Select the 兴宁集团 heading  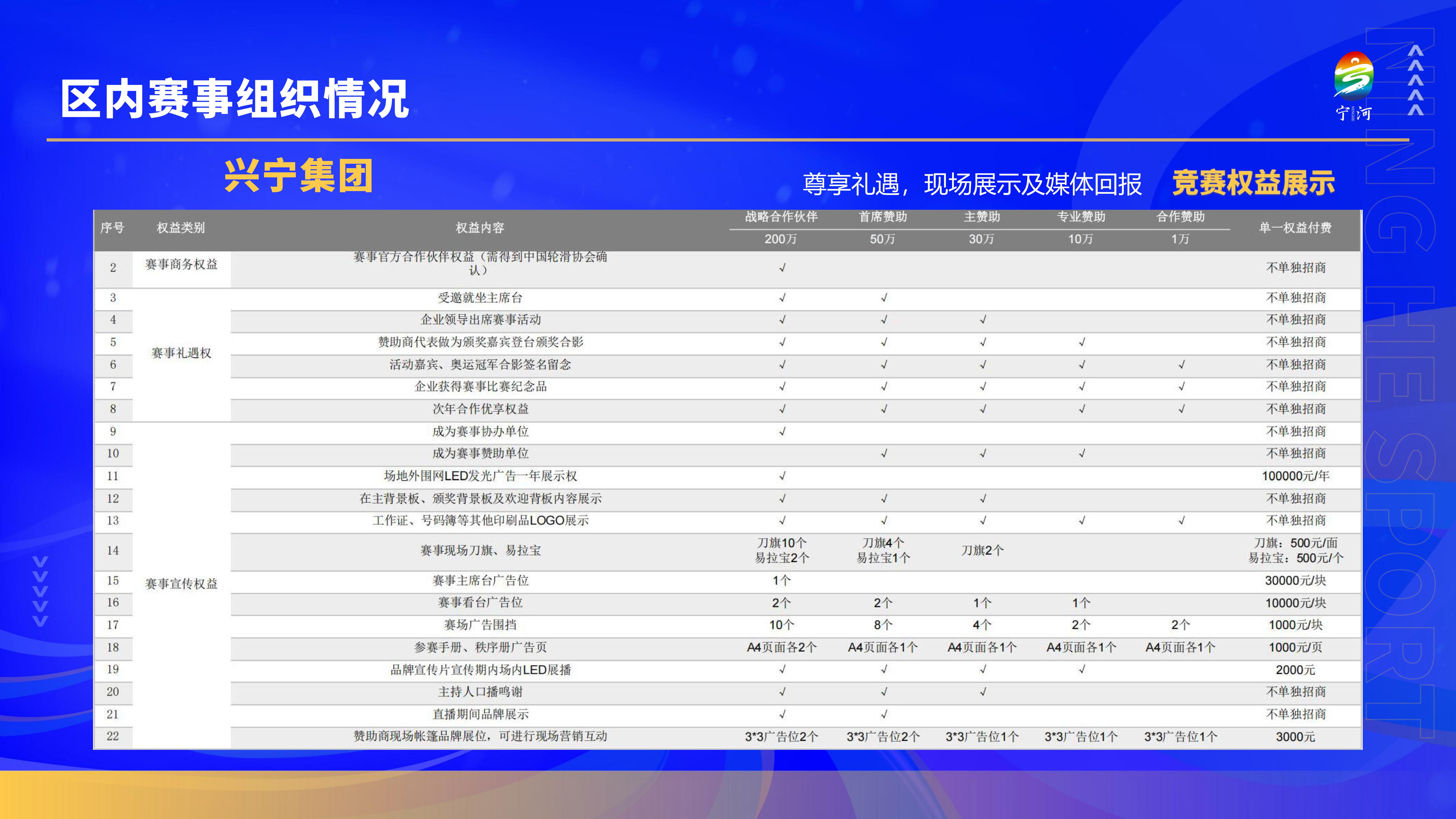(x=298, y=176)
